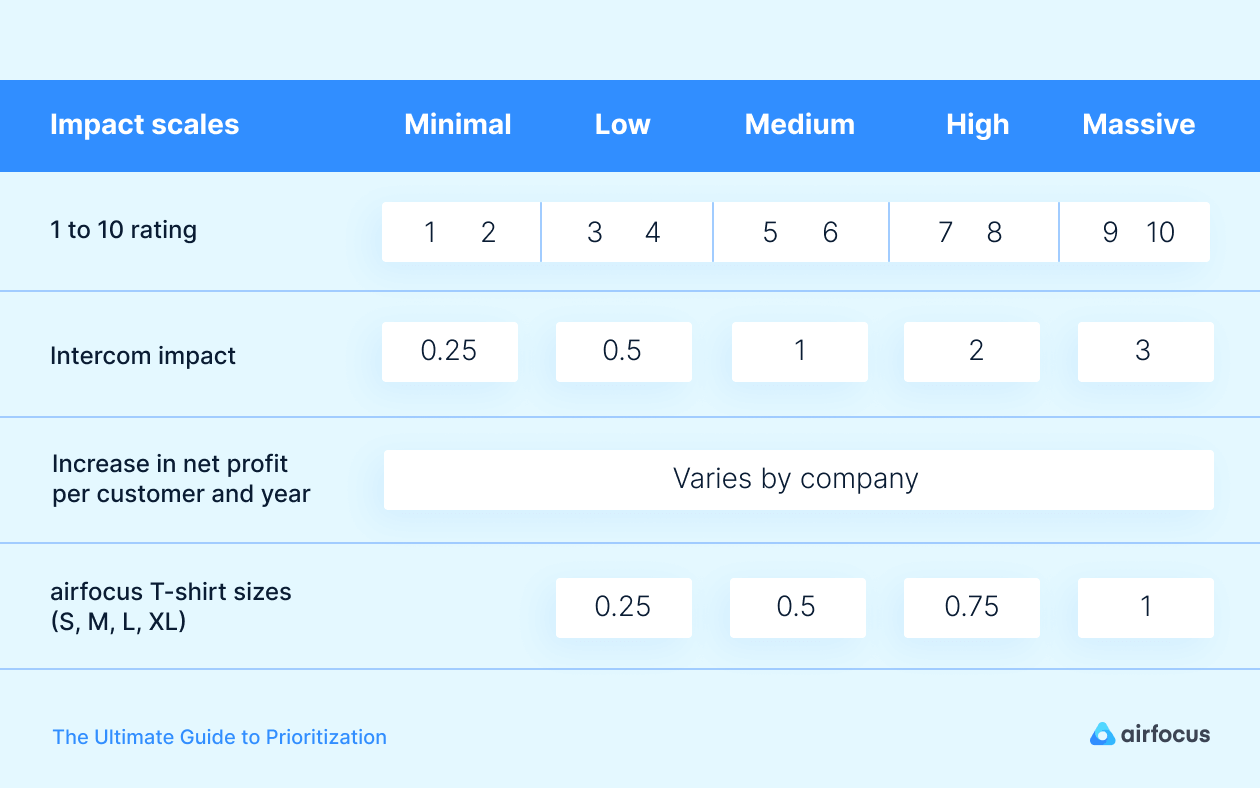Open The Ultimate Guide to Prioritization link
Image resolution: width=1260 pixels, height=788 pixels.
point(219,737)
